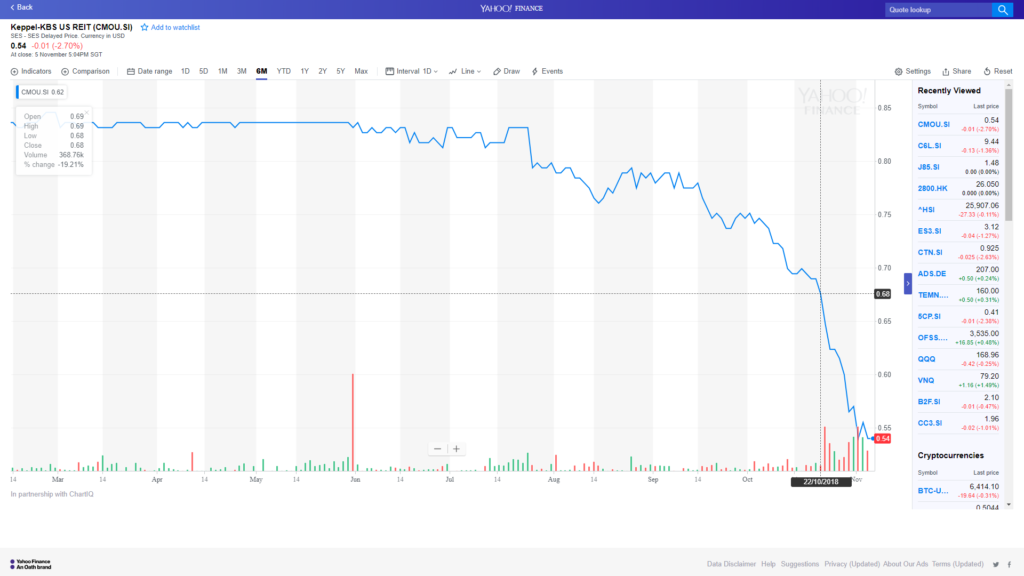Open the About Our Ads link
Screen dimensions: 1024x576
pyautogui.click(x=905, y=564)
